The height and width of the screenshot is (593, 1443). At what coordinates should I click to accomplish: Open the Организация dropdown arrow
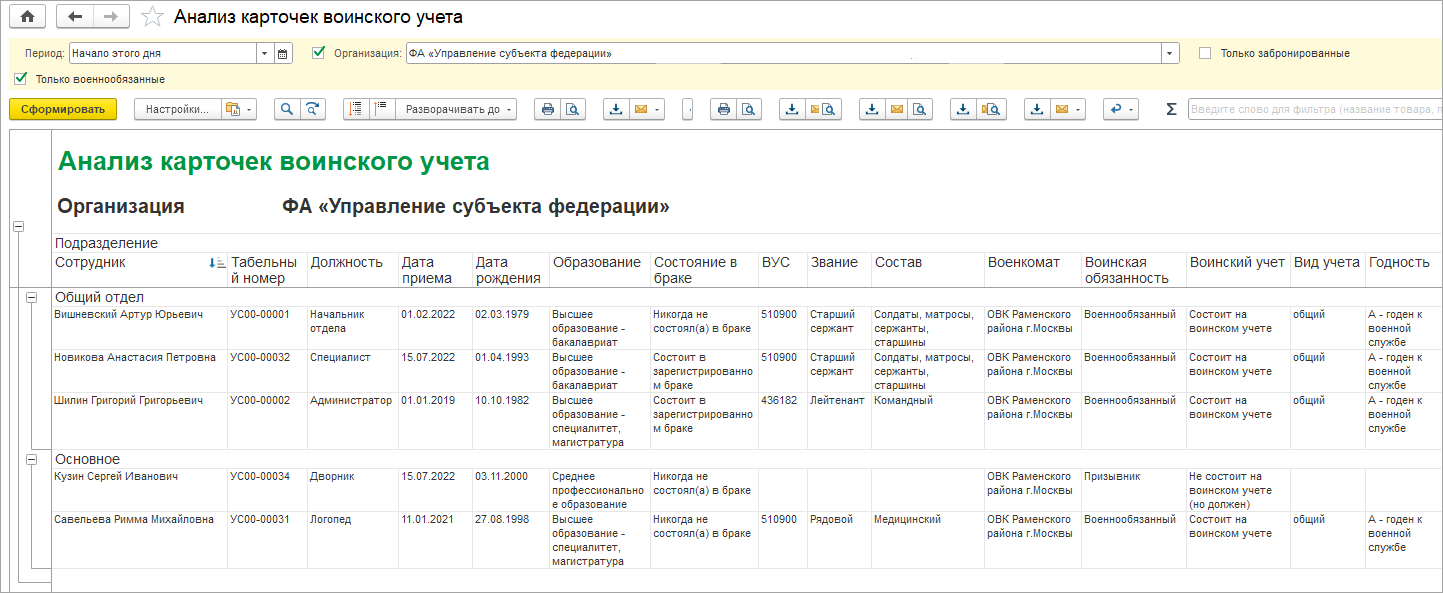click(1170, 53)
